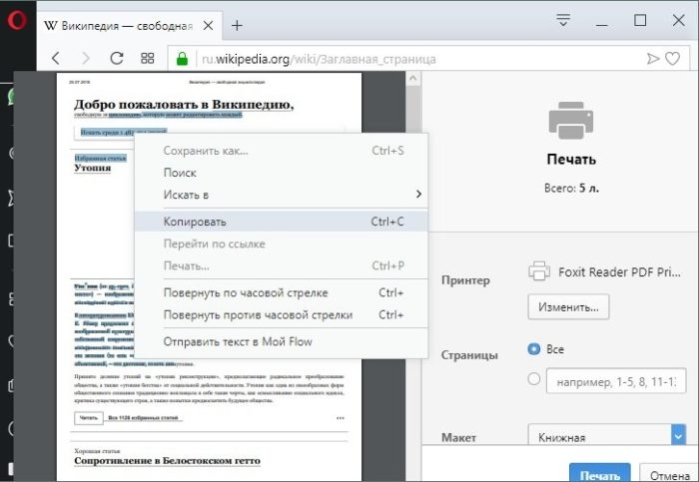Click the 'Всего: 5 л.' text

(571, 188)
